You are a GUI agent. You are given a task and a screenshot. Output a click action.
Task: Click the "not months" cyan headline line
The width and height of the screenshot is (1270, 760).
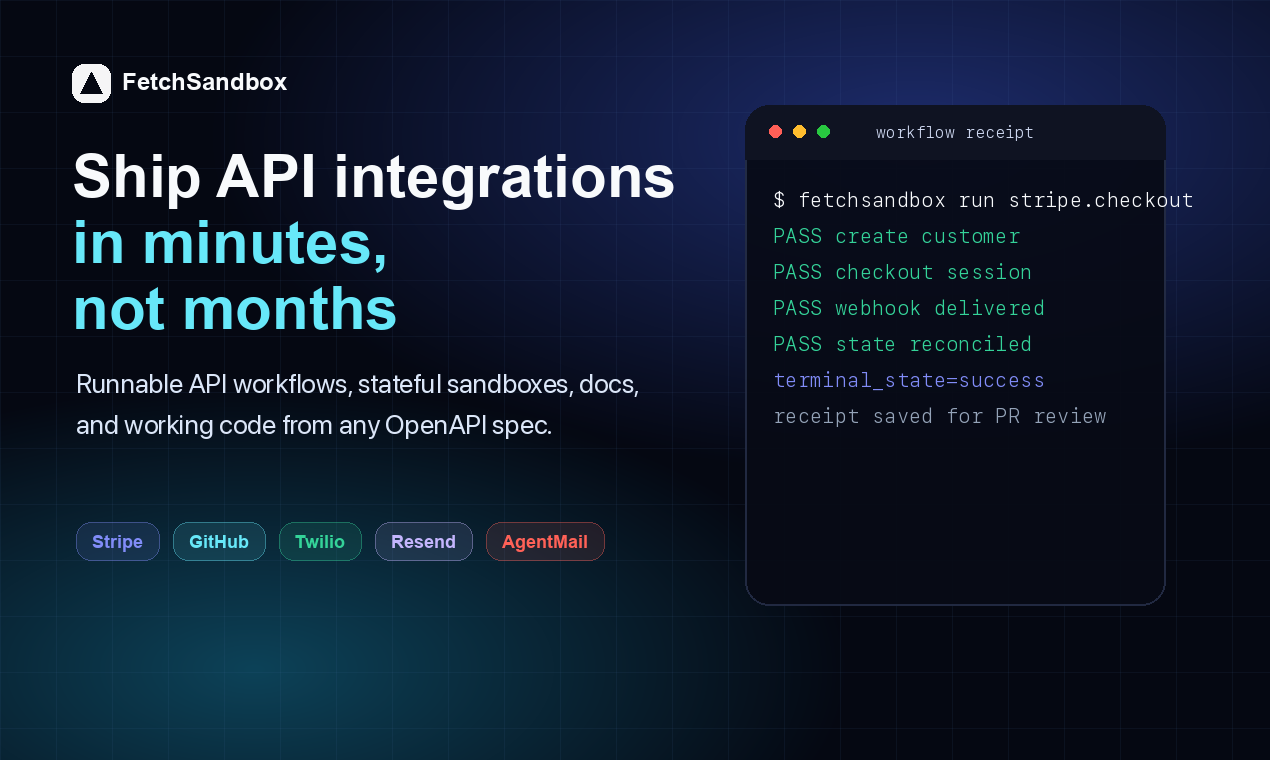[x=235, y=310]
